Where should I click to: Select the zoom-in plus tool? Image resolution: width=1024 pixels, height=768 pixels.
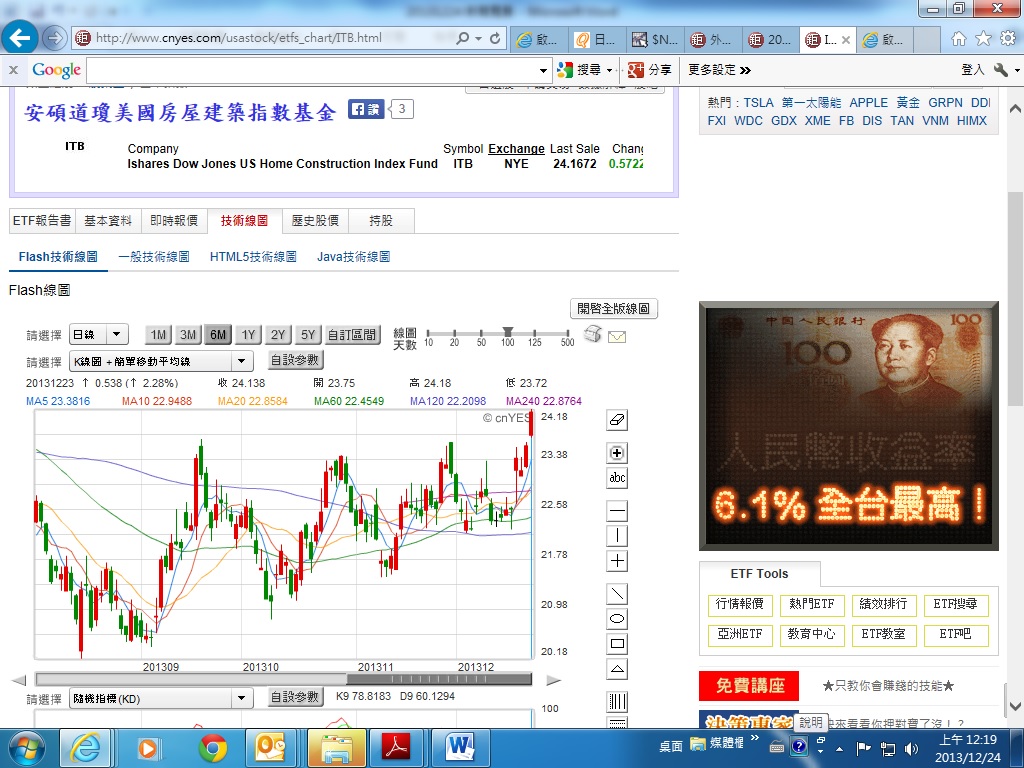617,453
